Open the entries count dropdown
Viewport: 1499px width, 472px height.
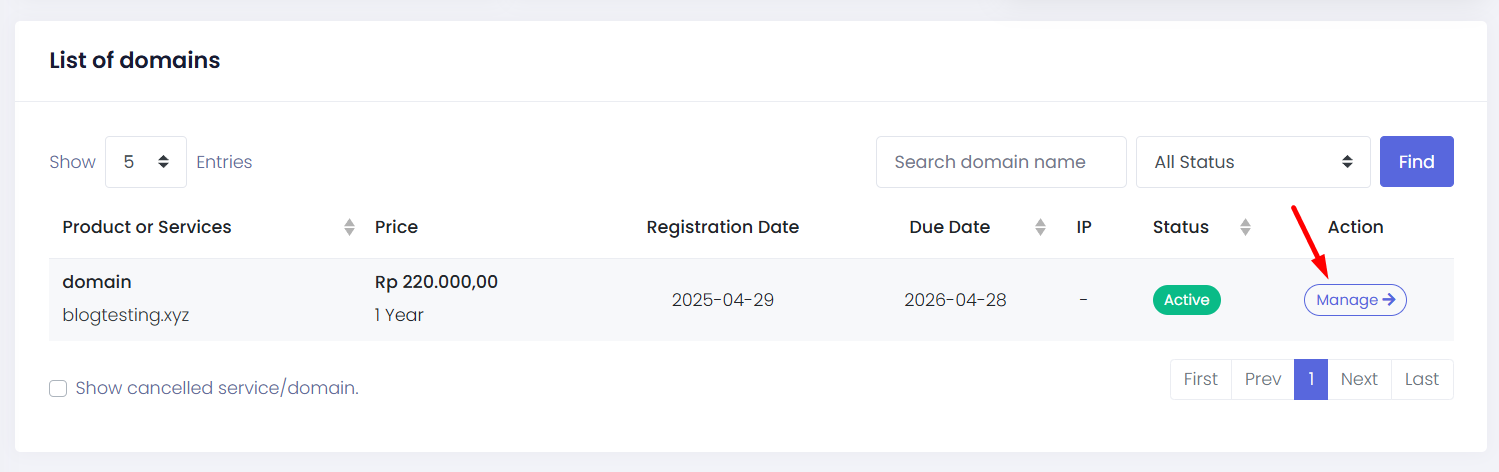point(146,162)
